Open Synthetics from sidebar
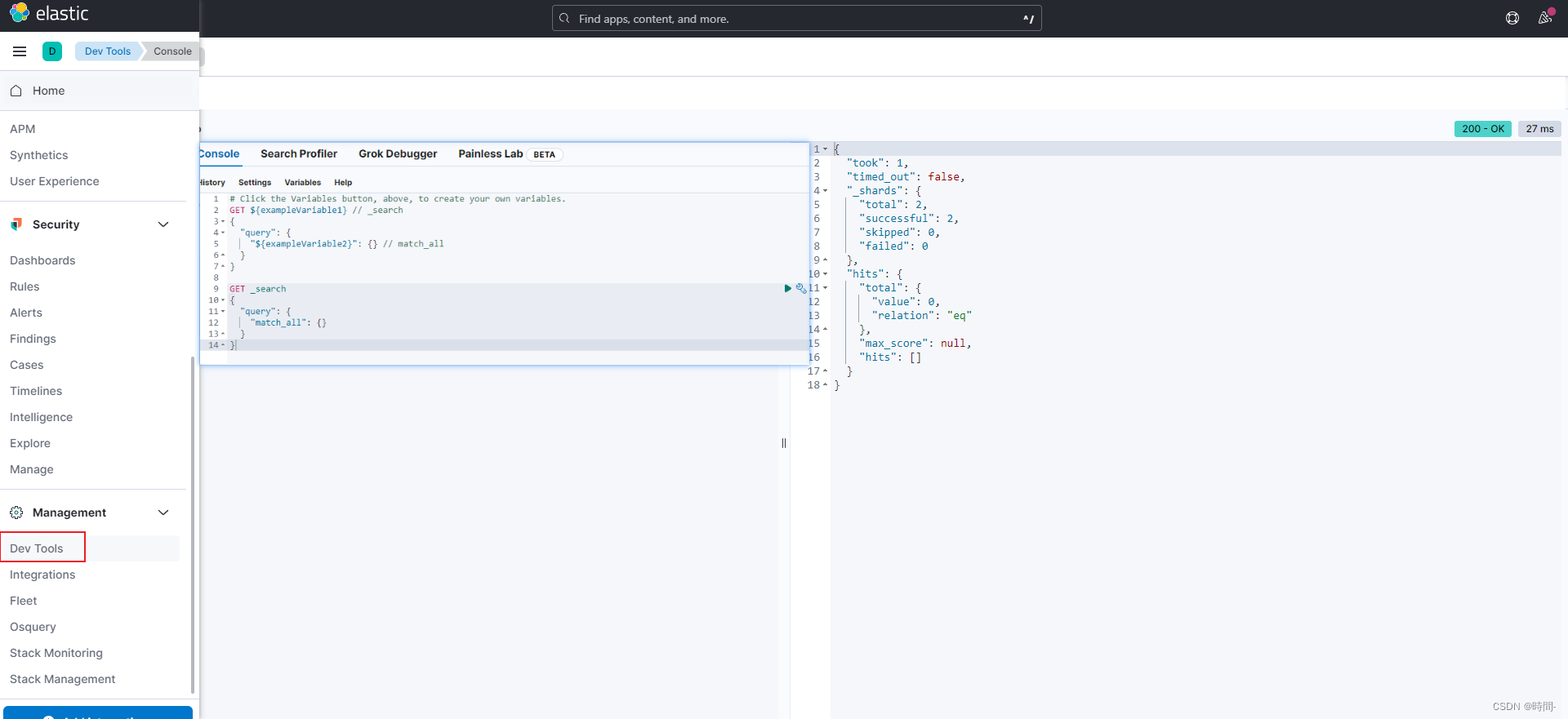This screenshot has height=719, width=1568. 38,155
